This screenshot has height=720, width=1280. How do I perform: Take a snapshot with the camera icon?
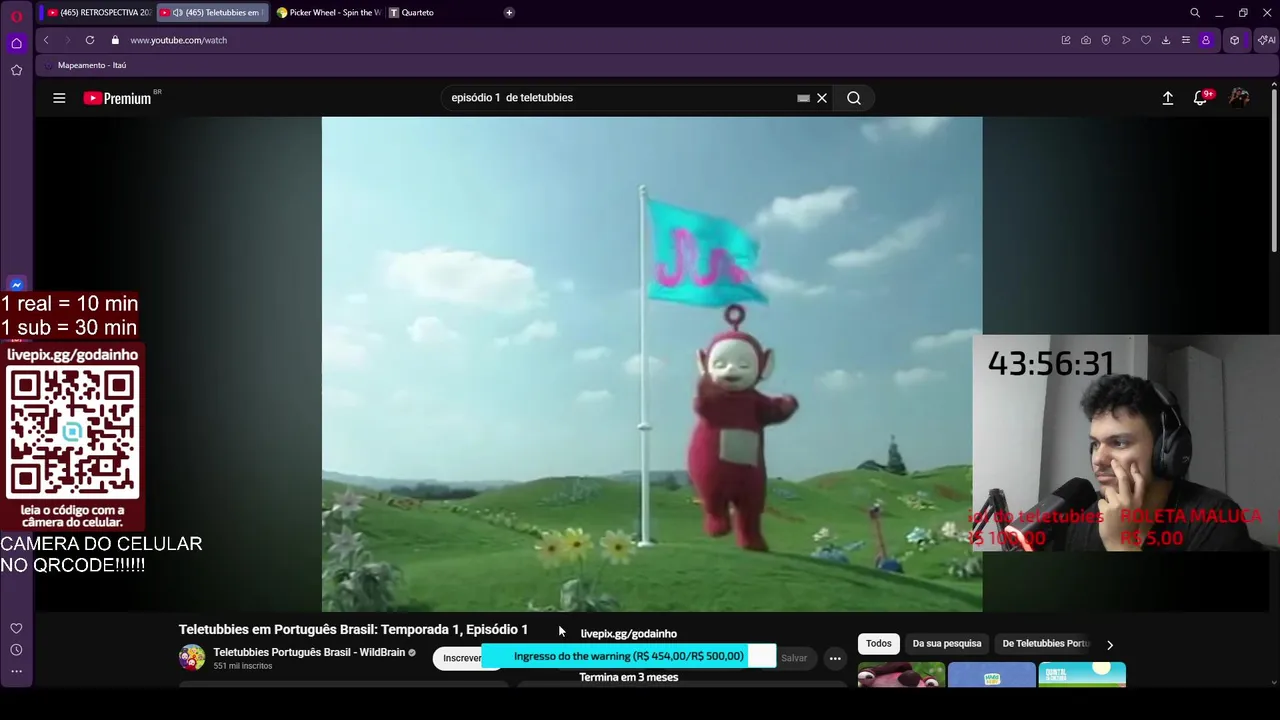(1086, 40)
